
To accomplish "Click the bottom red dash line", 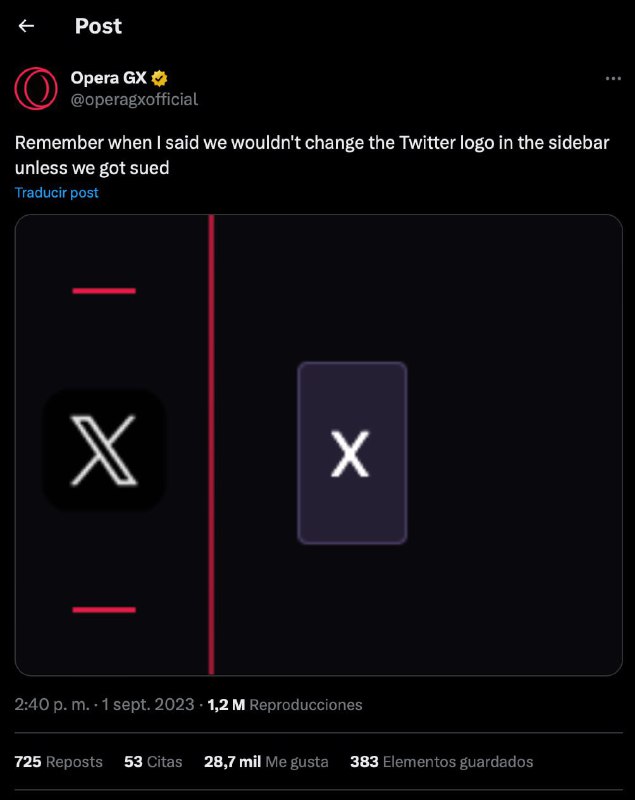I will tap(104, 609).
